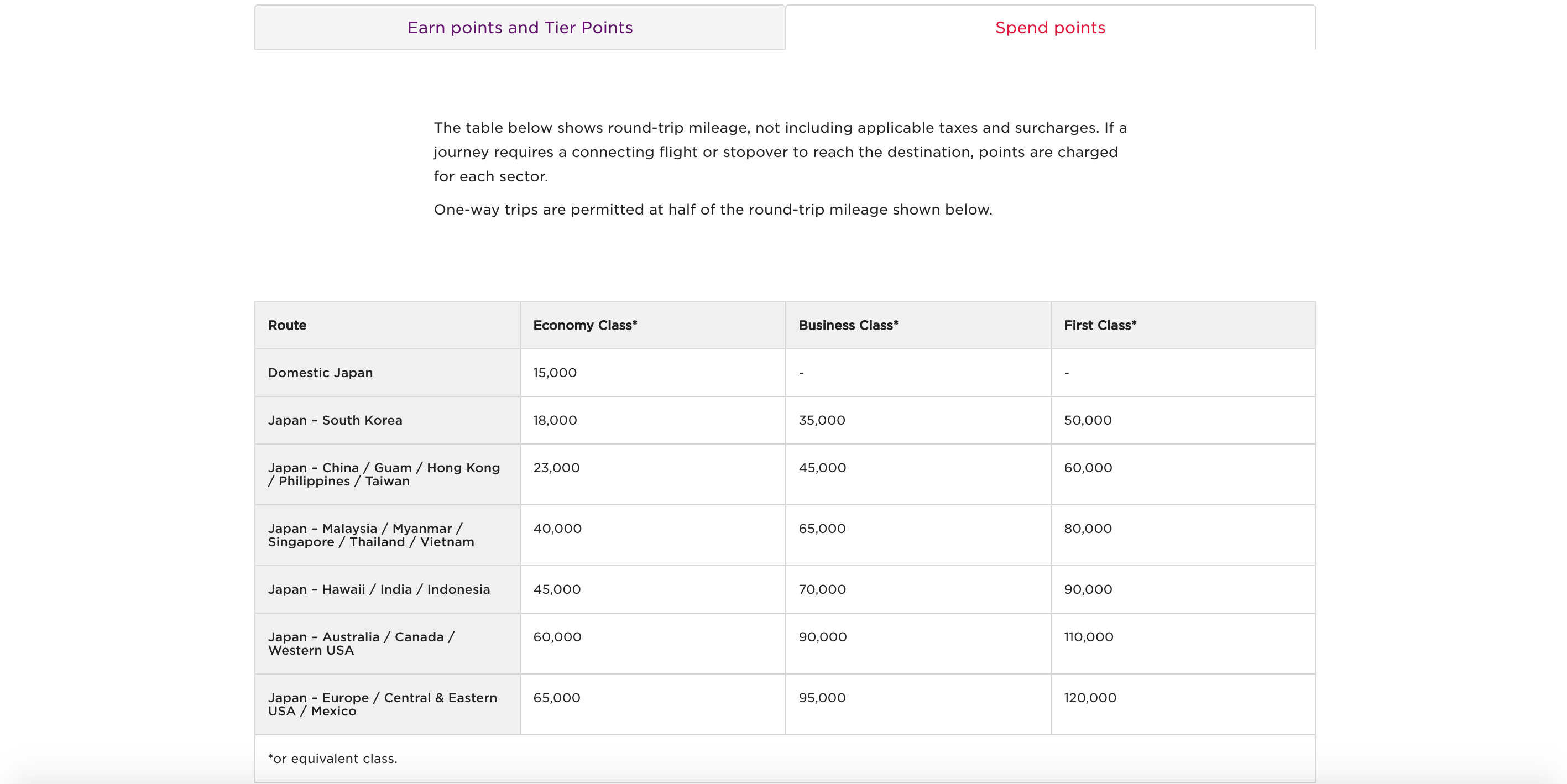The height and width of the screenshot is (784, 1567).
Task: Click 70,000 business points for Hawaii route
Action: (x=821, y=589)
